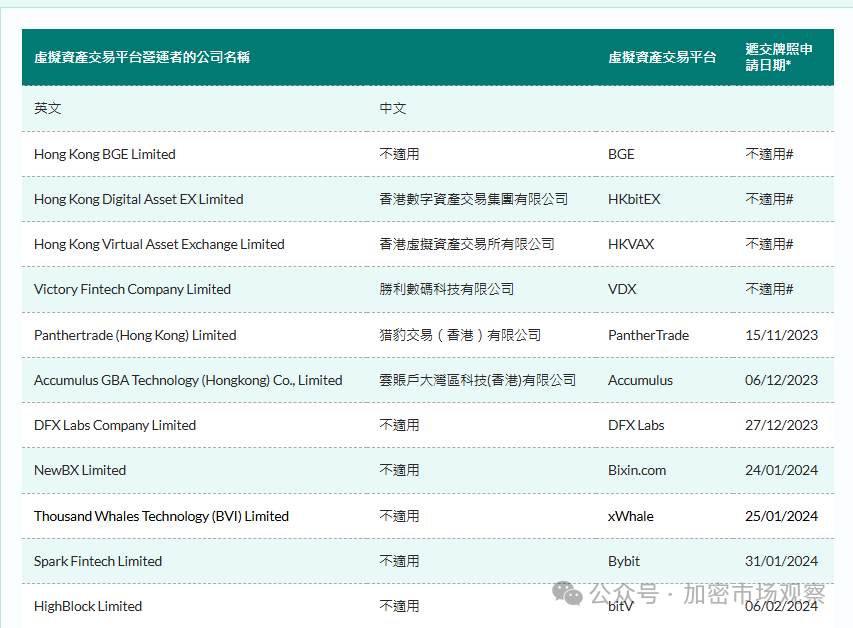Click the 虛擬資產交易平台 column header
The height and width of the screenshot is (628, 853).
pos(662,57)
